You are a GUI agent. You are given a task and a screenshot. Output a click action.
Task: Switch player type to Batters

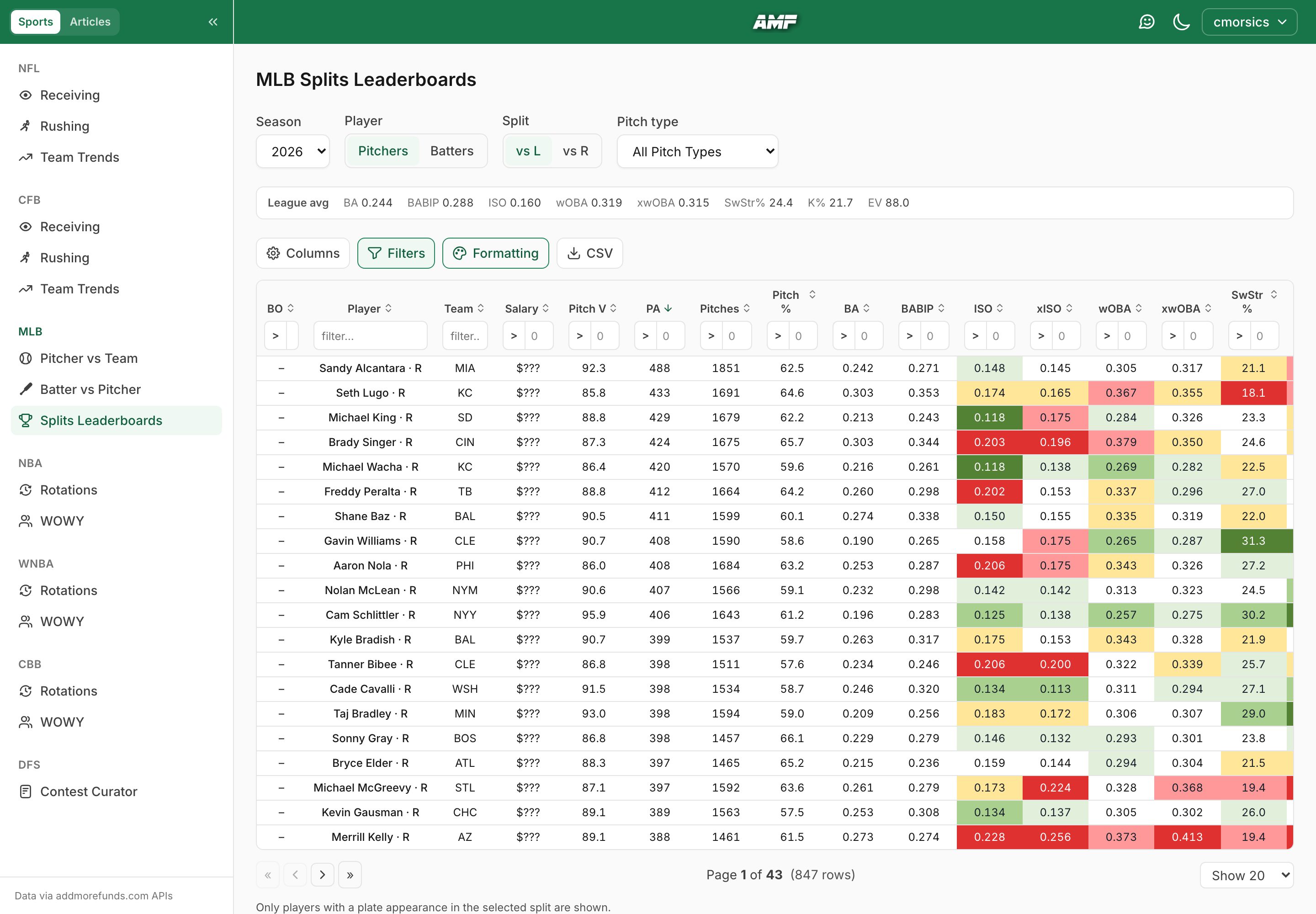coord(452,151)
